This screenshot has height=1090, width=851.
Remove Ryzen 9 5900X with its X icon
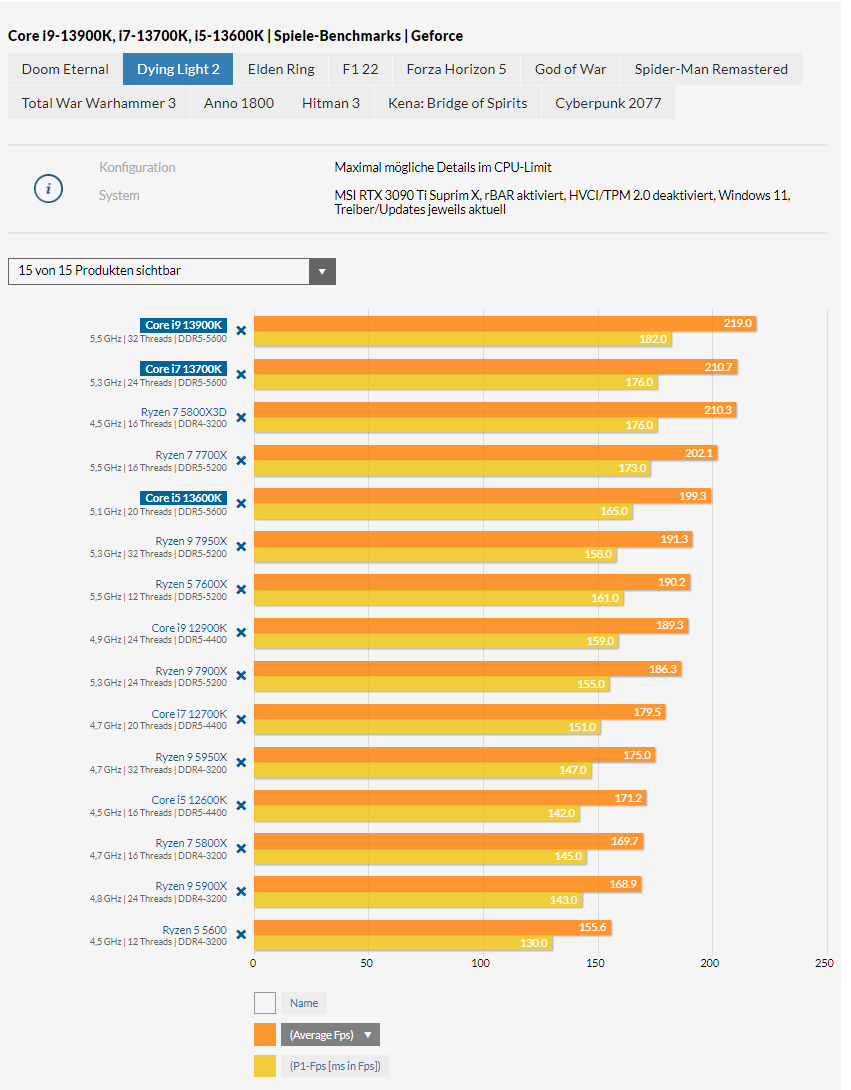pos(241,892)
